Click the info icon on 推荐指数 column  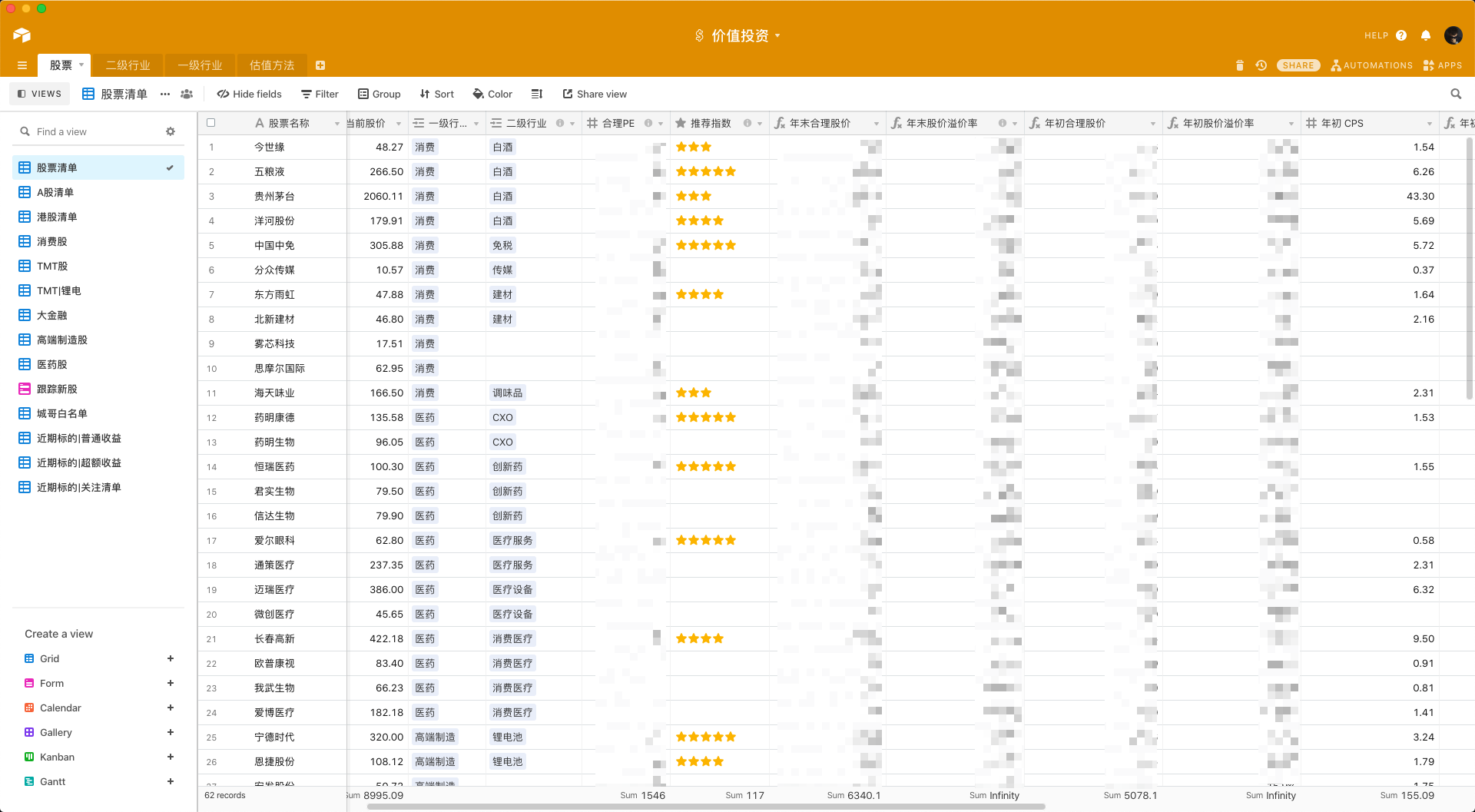747,124
